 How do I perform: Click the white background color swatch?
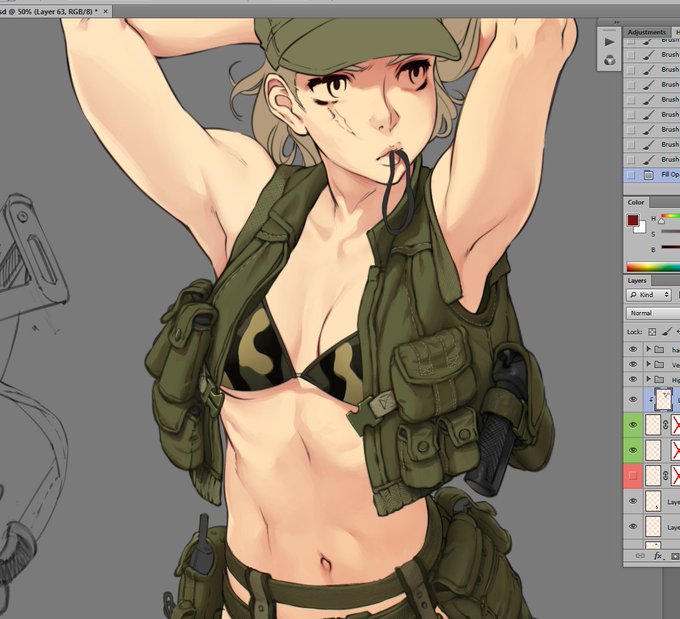(x=641, y=229)
